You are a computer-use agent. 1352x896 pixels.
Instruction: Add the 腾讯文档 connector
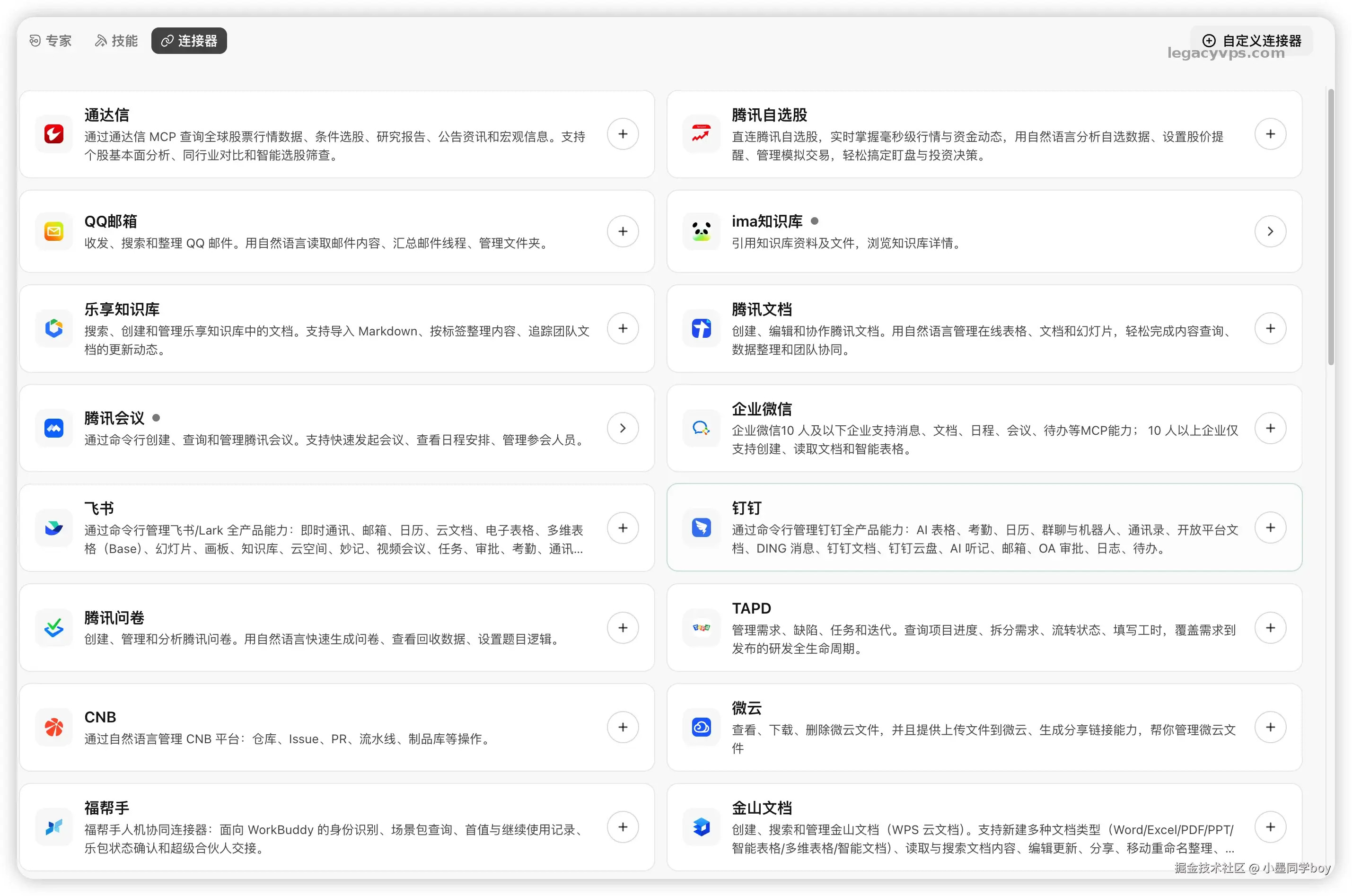click(x=1270, y=329)
